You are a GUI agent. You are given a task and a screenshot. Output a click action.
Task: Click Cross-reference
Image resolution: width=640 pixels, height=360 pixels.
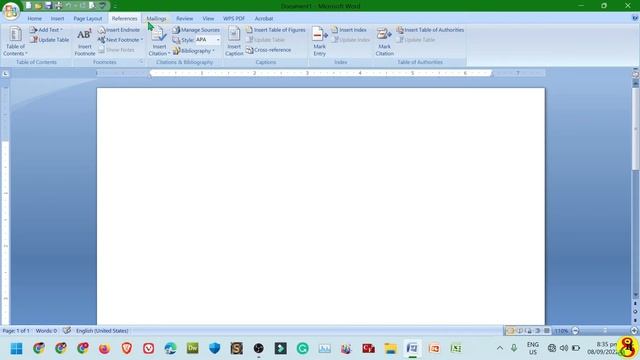(269, 50)
